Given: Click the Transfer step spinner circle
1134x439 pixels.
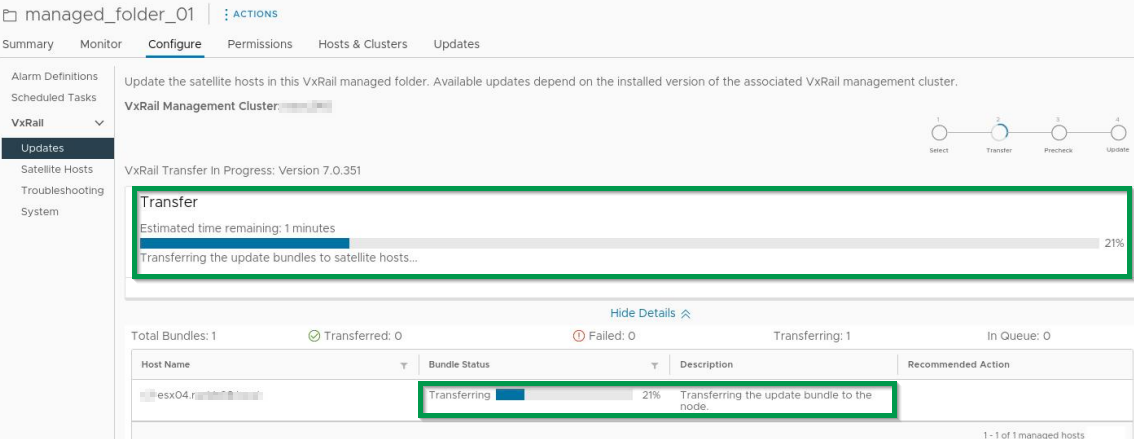Looking at the screenshot, I should click(x=999, y=132).
